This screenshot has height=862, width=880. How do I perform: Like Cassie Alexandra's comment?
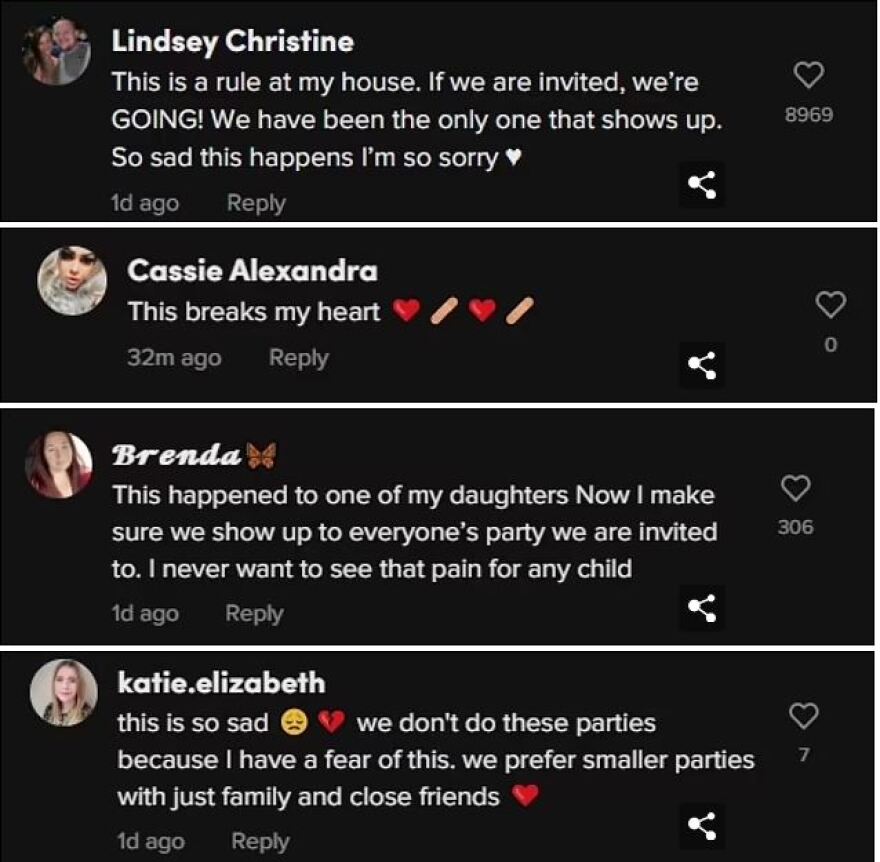[831, 304]
